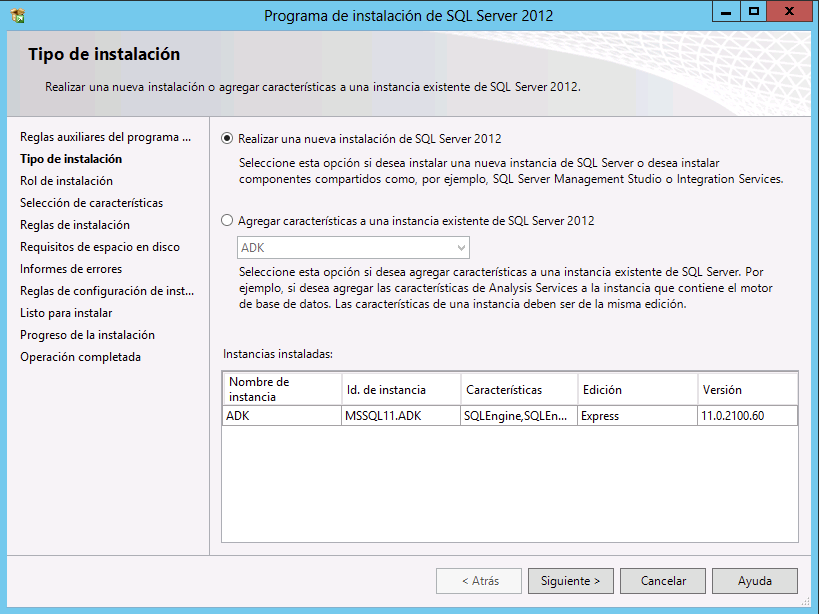
Task: Click Versión column header
Action: pos(747,389)
